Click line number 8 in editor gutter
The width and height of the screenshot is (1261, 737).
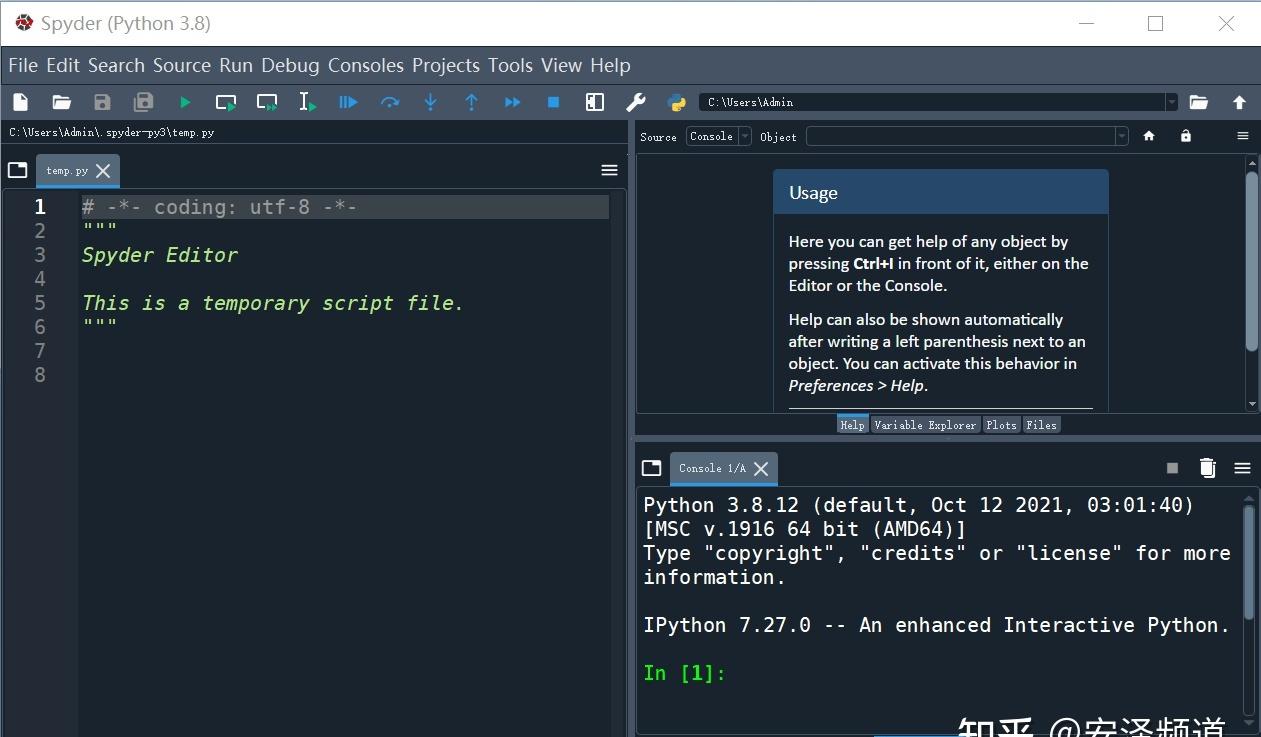tap(40, 375)
